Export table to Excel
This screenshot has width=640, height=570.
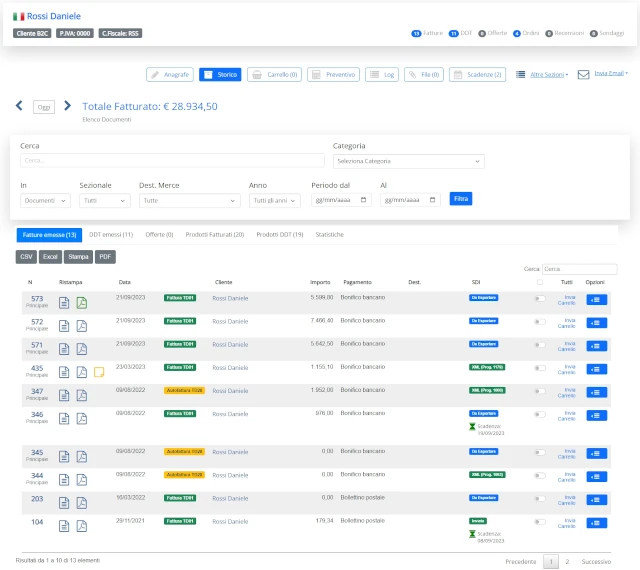click(x=50, y=257)
